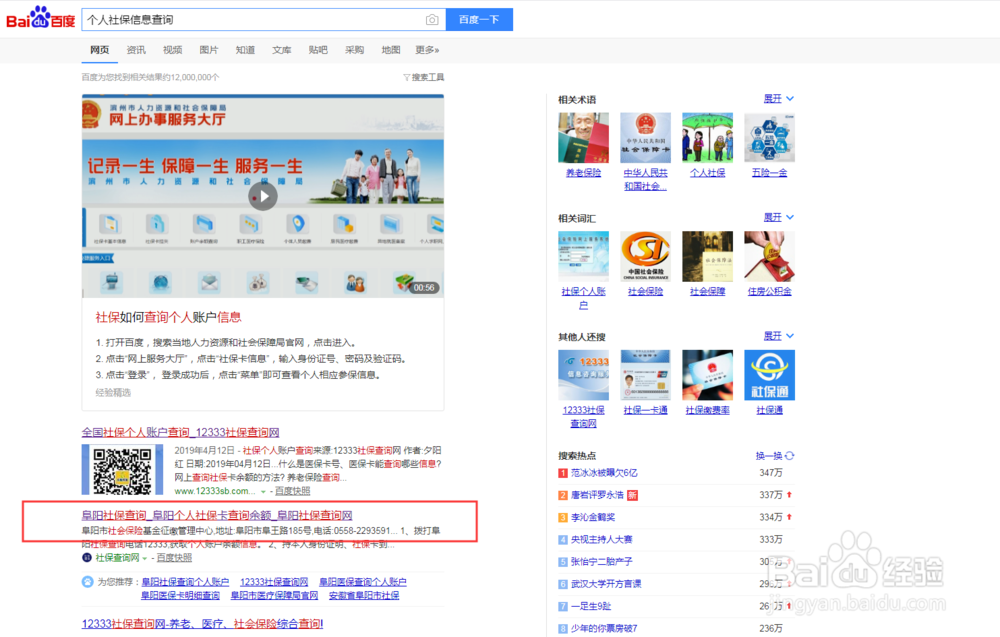
Task: Click recommended 阜阳医保卡明细查询 link
Action: coord(180,596)
